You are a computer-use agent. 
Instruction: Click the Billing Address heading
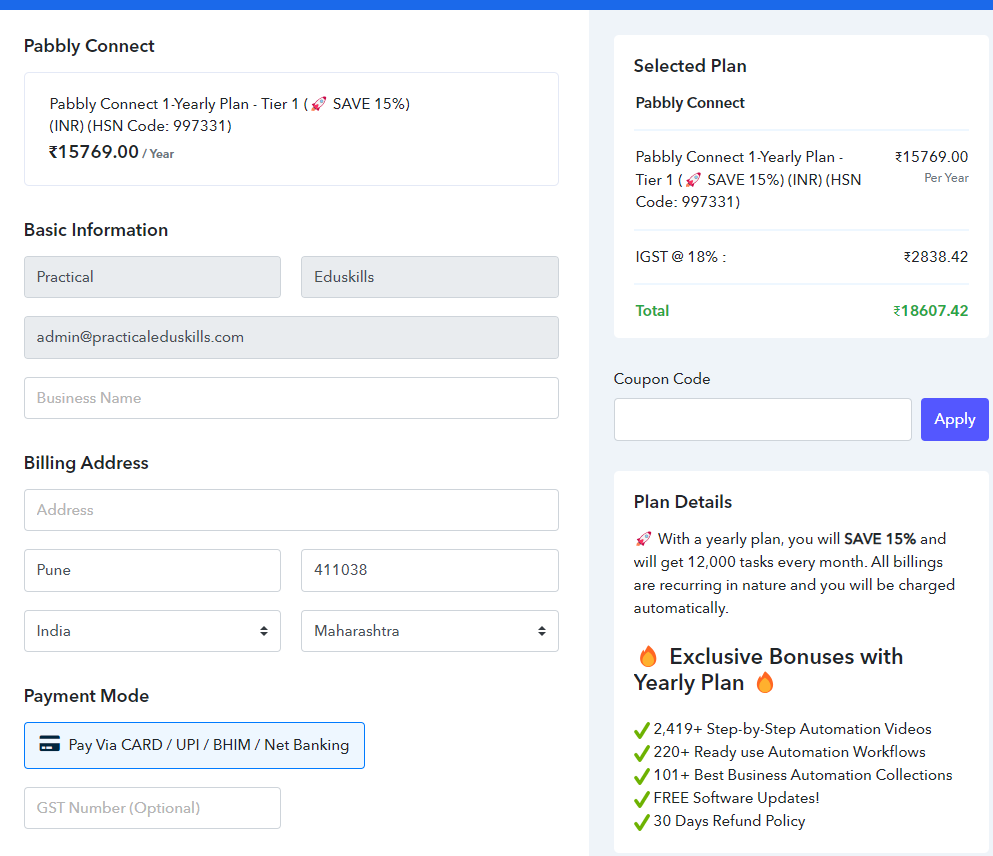pyautogui.click(x=86, y=463)
